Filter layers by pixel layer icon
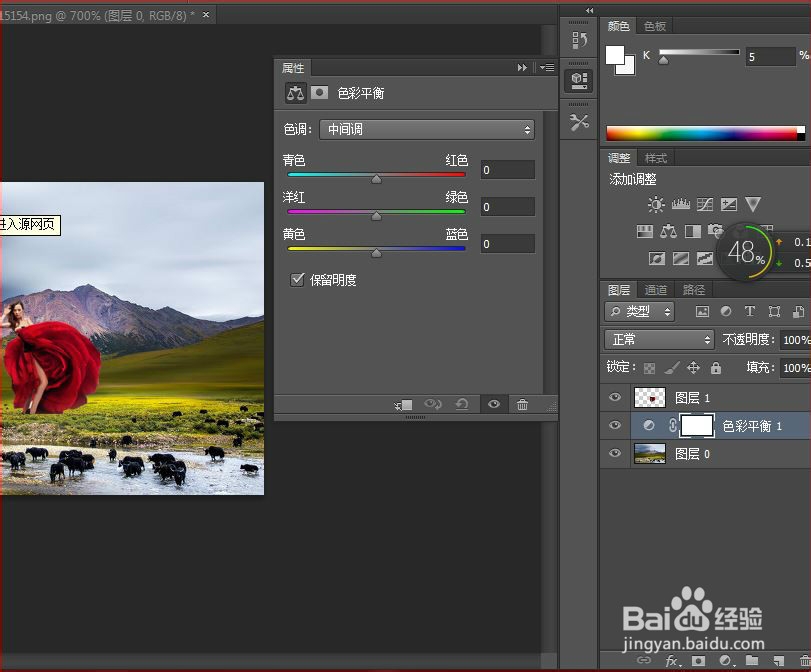The width and height of the screenshot is (811, 672). 702,311
